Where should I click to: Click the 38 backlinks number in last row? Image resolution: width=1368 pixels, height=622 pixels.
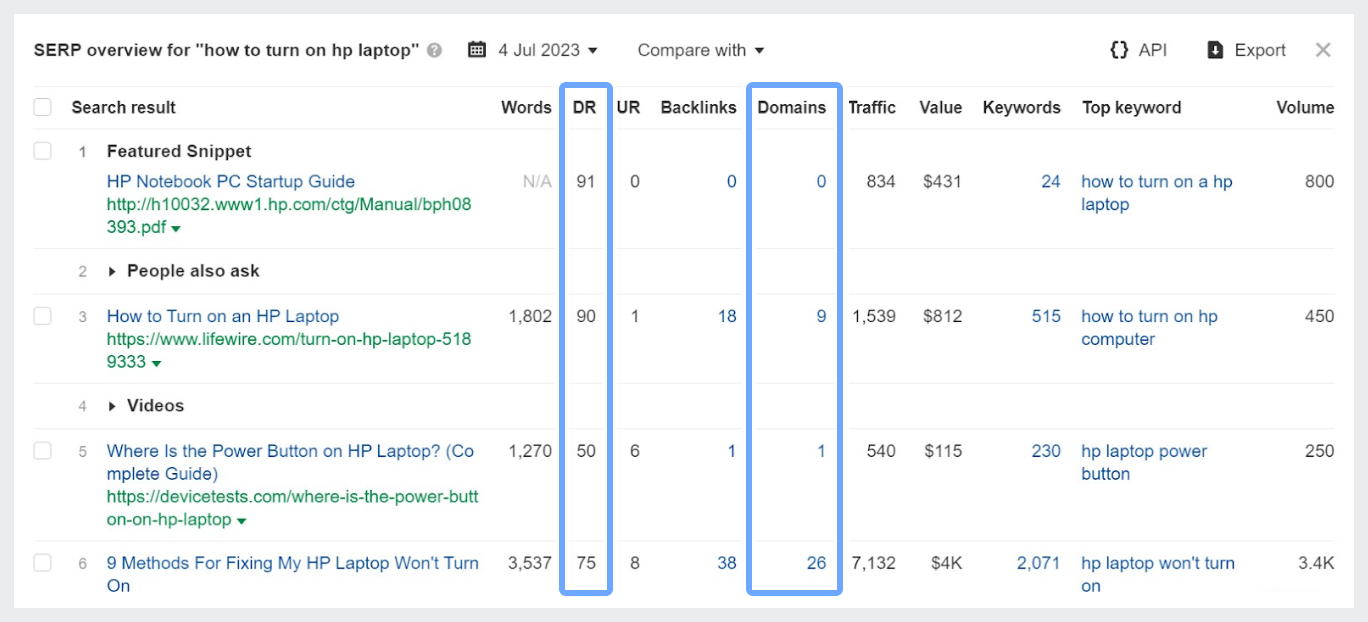coord(726,563)
